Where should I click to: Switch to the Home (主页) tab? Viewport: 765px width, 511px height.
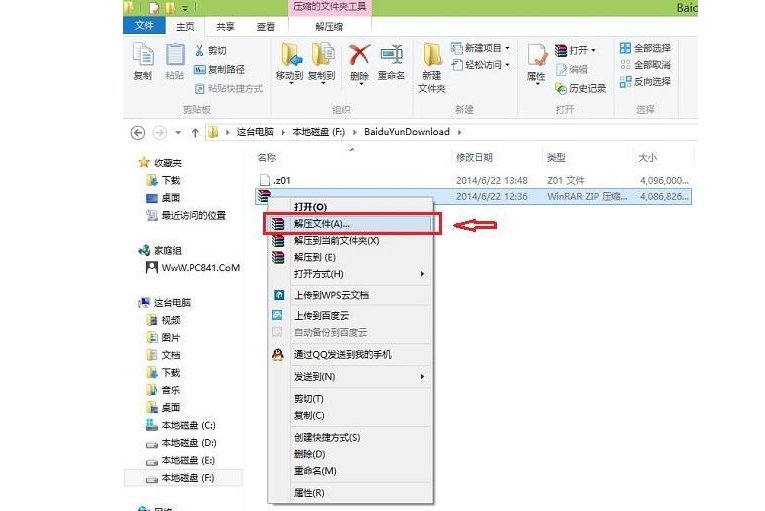click(x=185, y=26)
